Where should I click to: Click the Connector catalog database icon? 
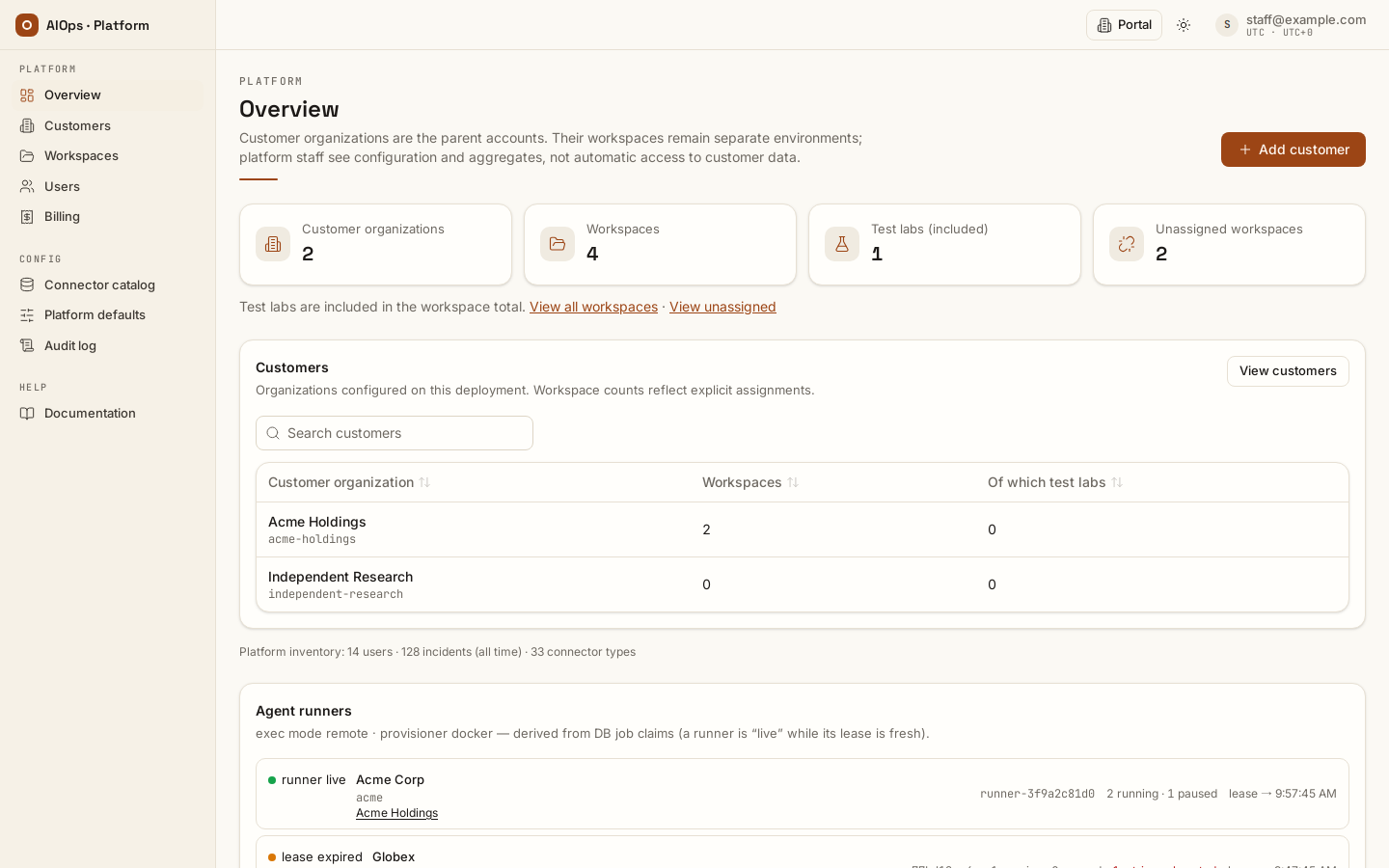[x=27, y=285]
